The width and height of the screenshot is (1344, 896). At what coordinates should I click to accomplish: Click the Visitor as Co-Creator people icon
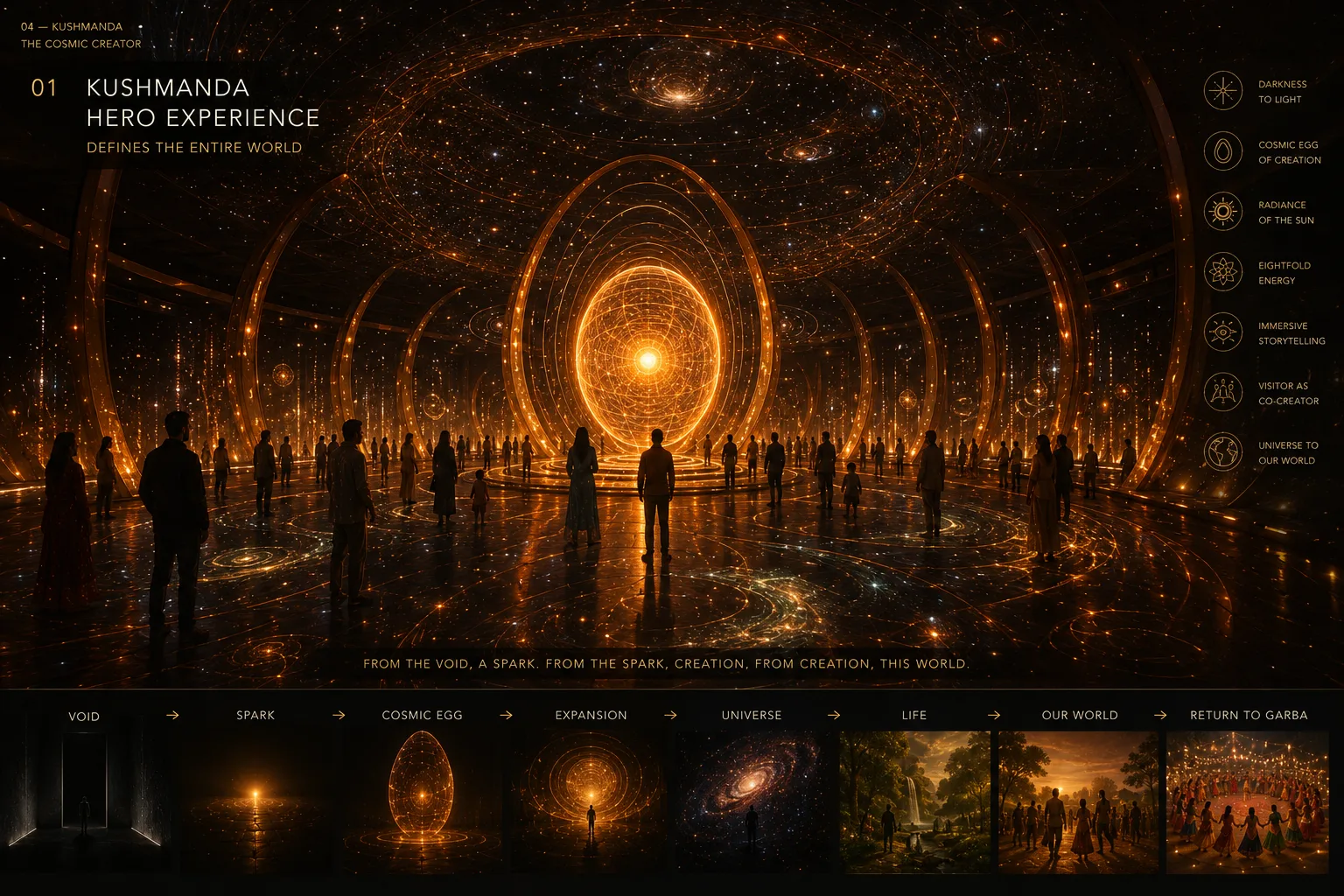(1223, 392)
